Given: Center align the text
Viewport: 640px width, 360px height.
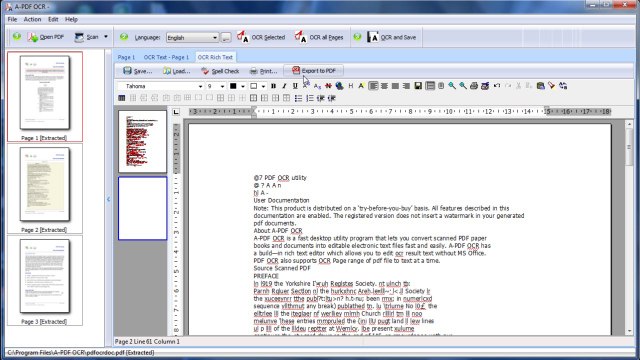Looking at the screenshot, I should [x=384, y=86].
